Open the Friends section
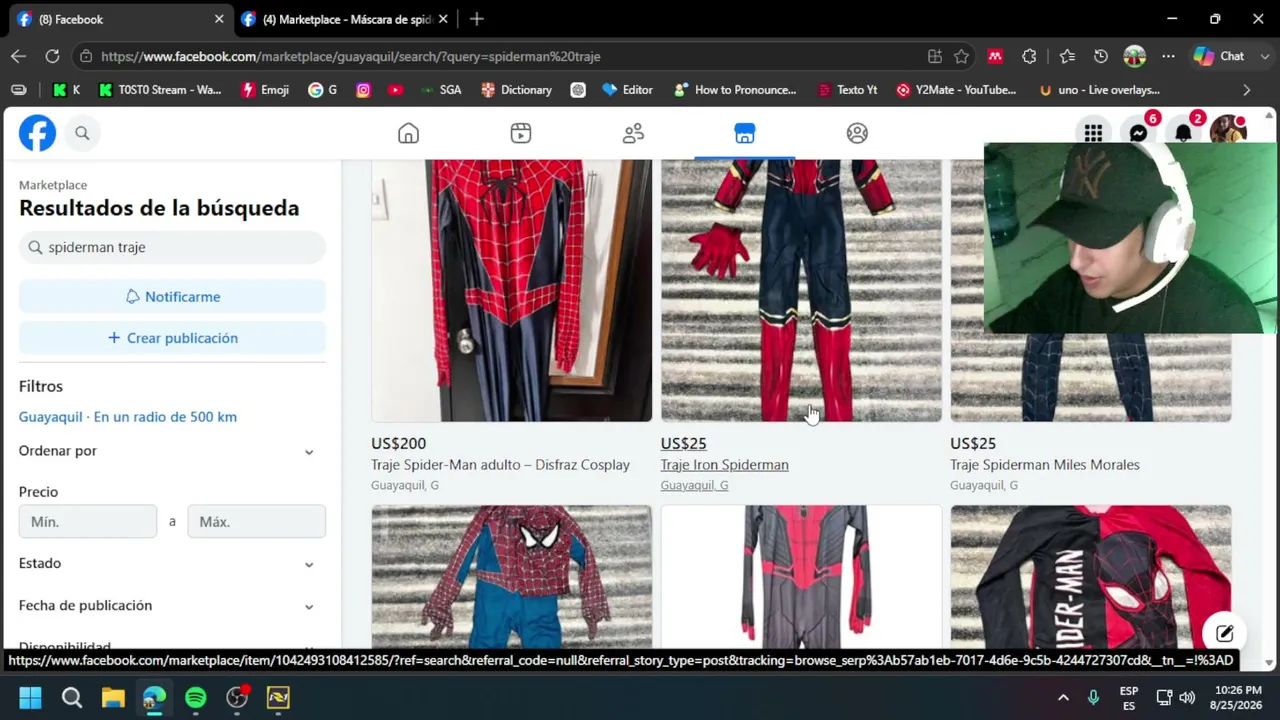The image size is (1280, 720). coord(633,133)
